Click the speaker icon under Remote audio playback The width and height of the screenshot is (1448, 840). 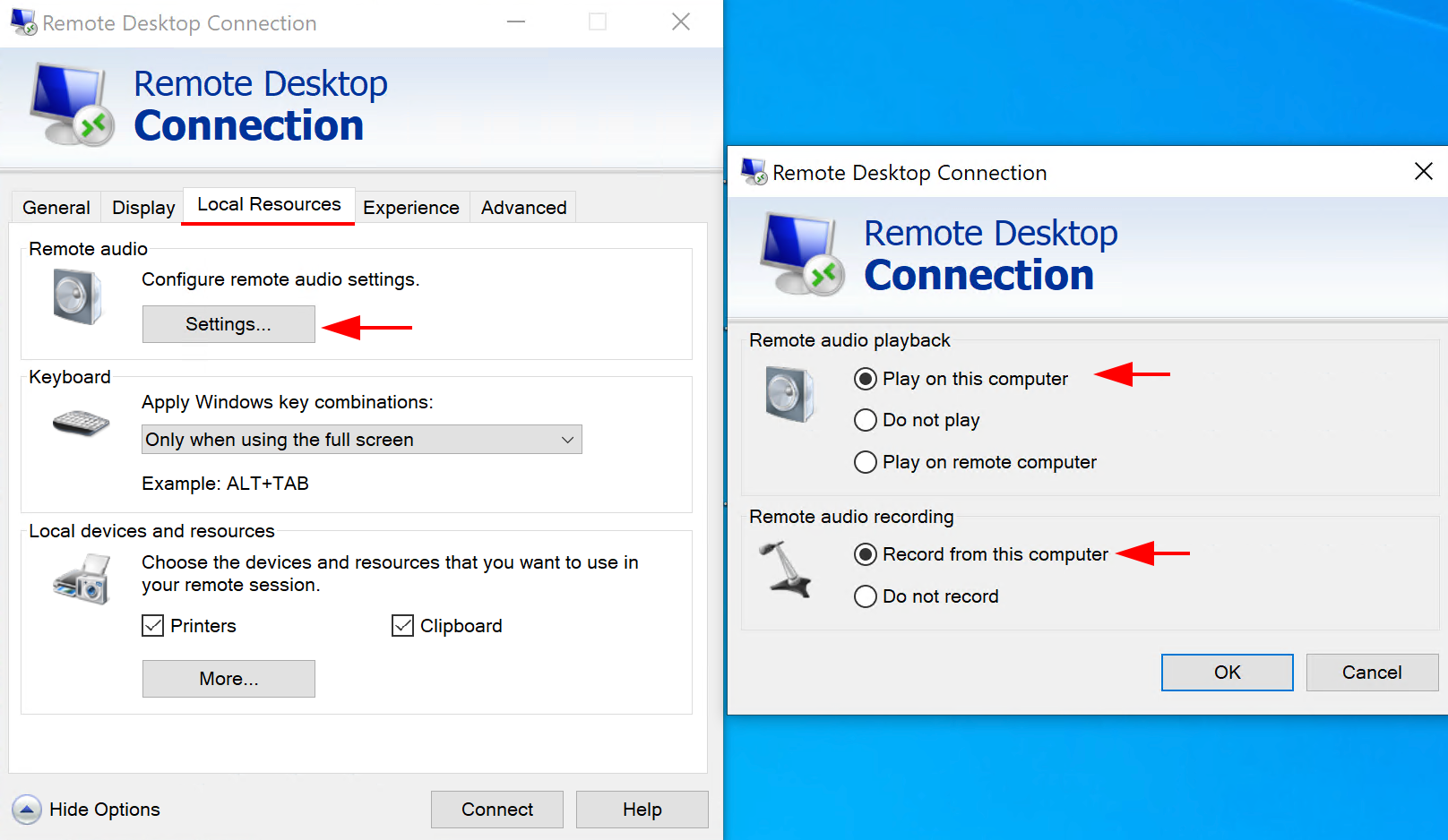click(x=789, y=394)
